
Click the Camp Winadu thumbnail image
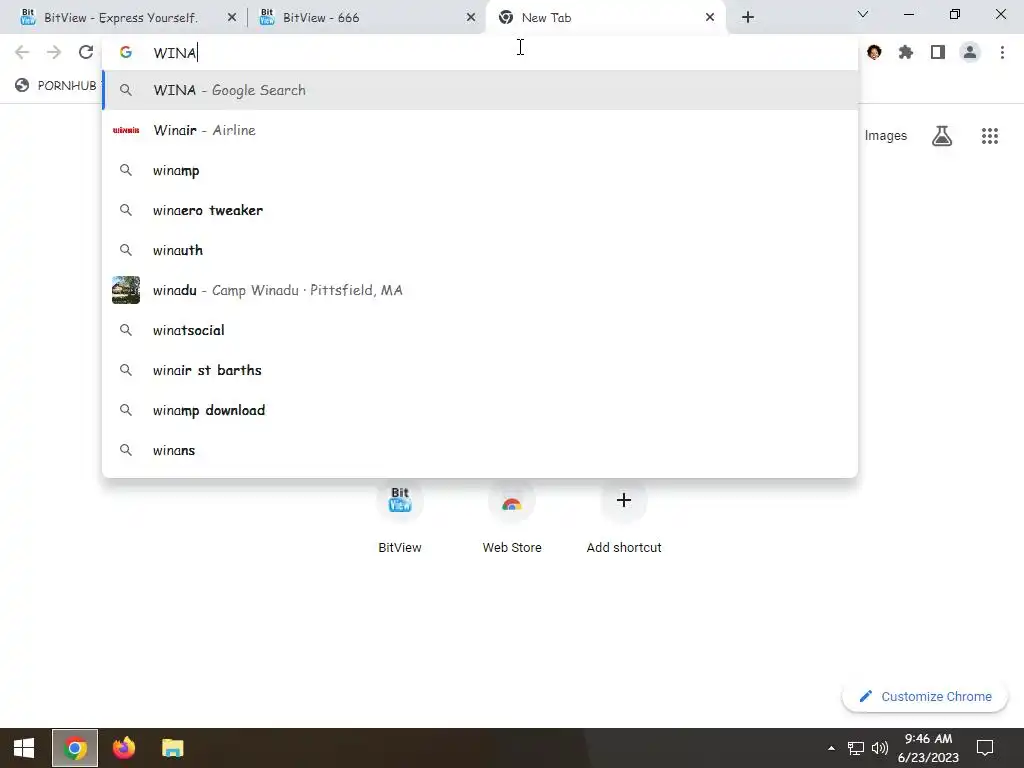pyautogui.click(x=126, y=290)
